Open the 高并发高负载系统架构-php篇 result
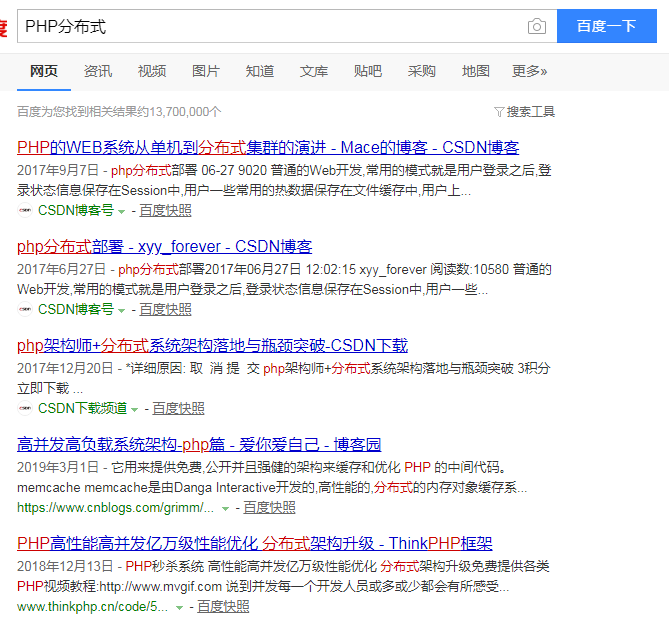This screenshot has width=669, height=625. (x=199, y=445)
